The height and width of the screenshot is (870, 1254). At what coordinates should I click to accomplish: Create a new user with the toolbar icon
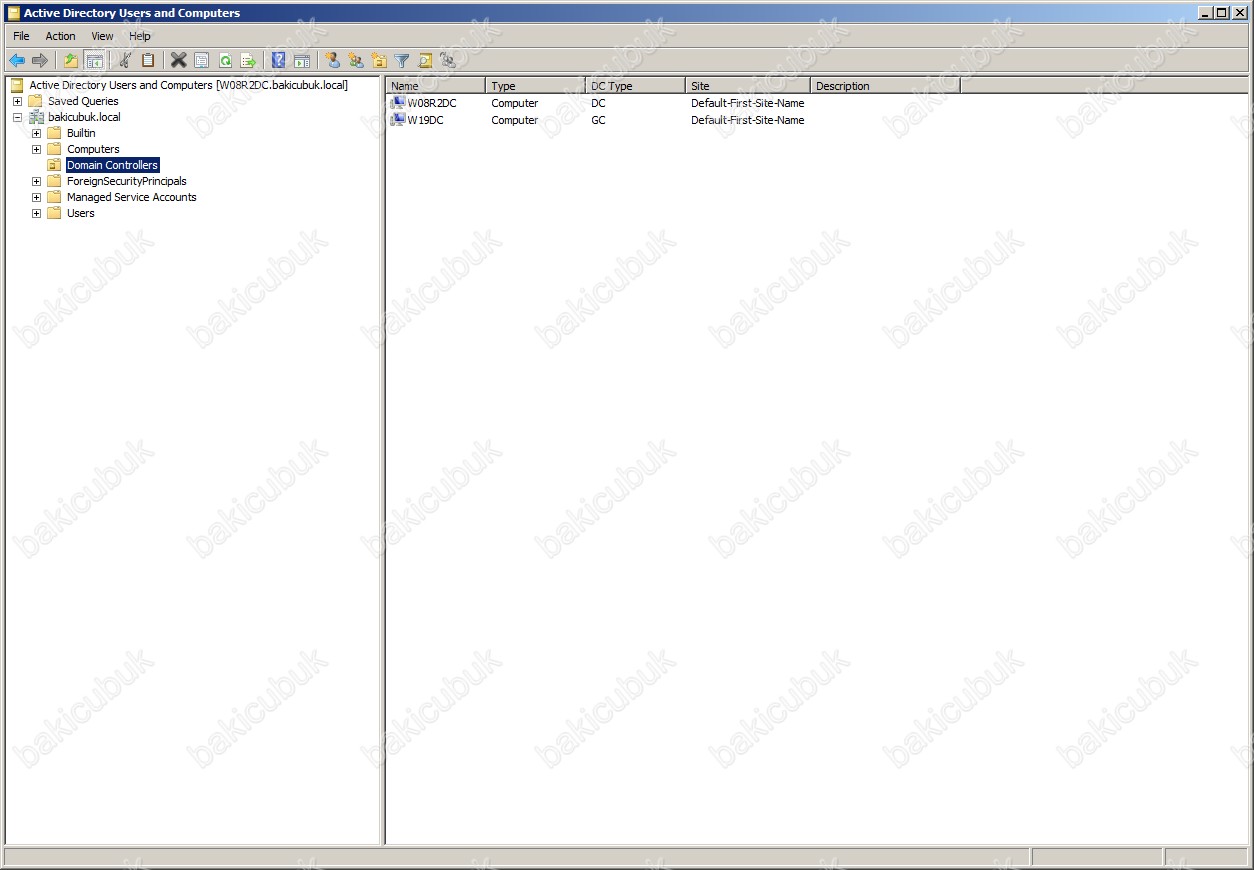pos(332,60)
